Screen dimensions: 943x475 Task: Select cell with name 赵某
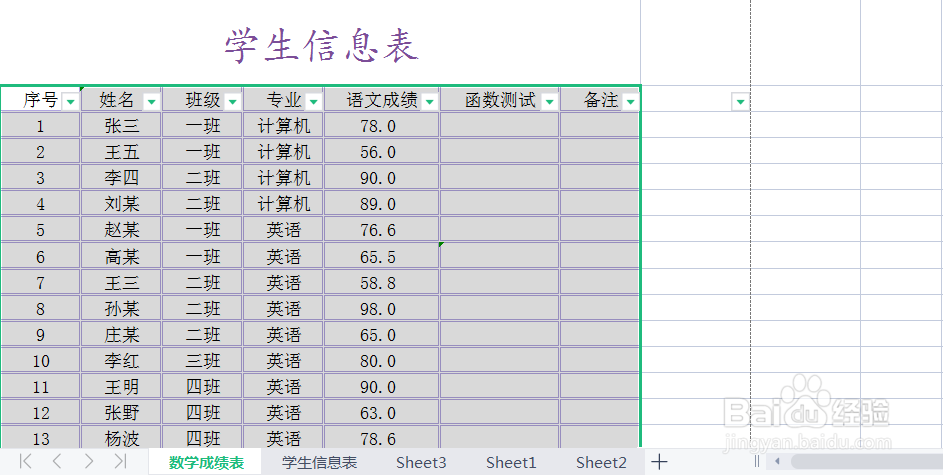pos(121,230)
